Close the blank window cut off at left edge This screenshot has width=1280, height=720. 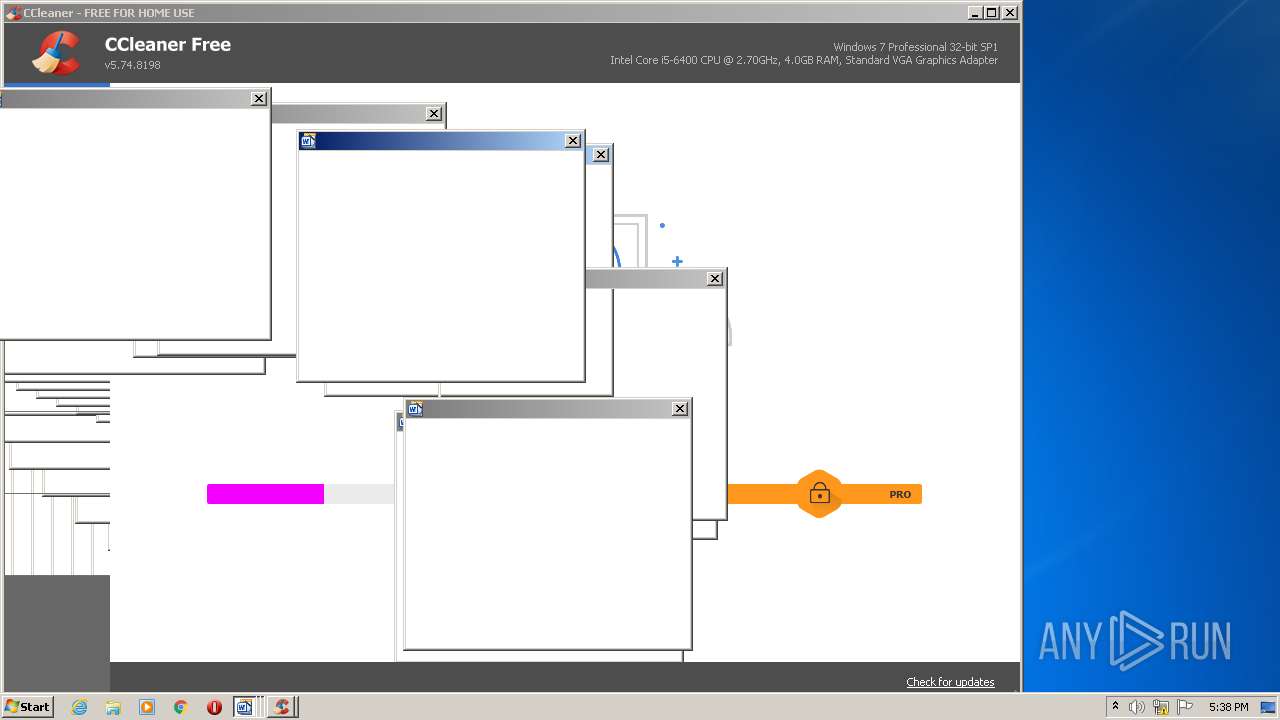tap(259, 99)
